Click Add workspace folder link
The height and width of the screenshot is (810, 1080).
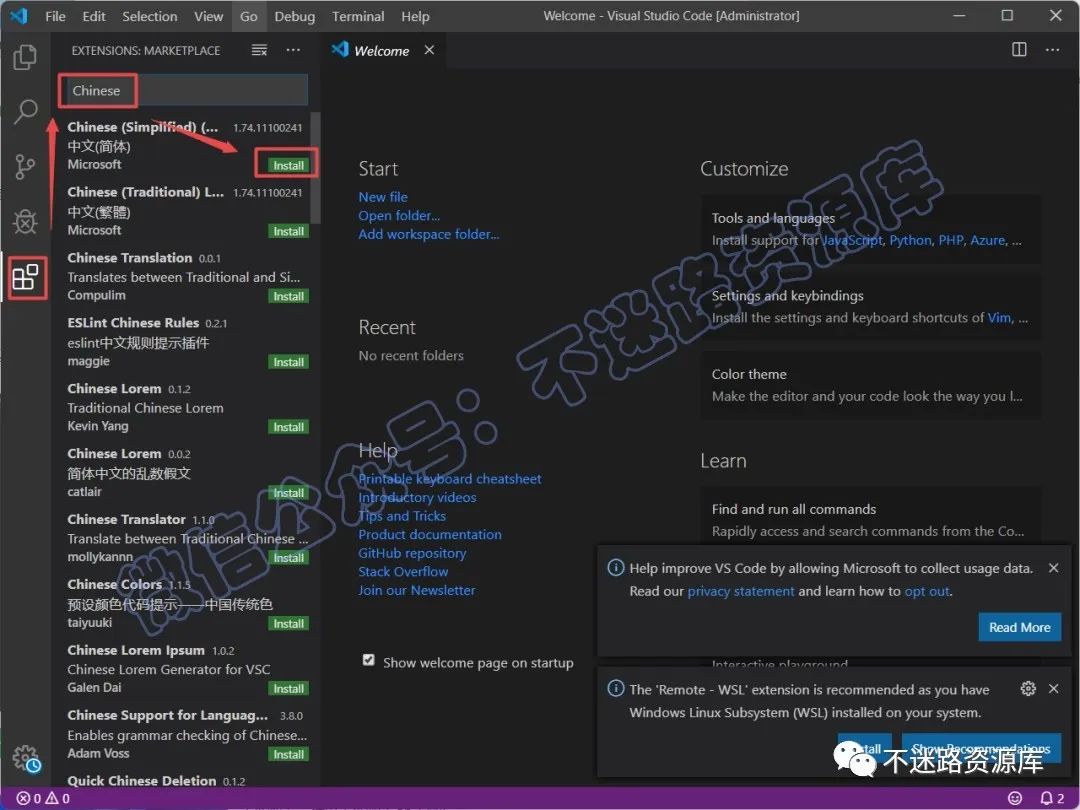tap(428, 234)
